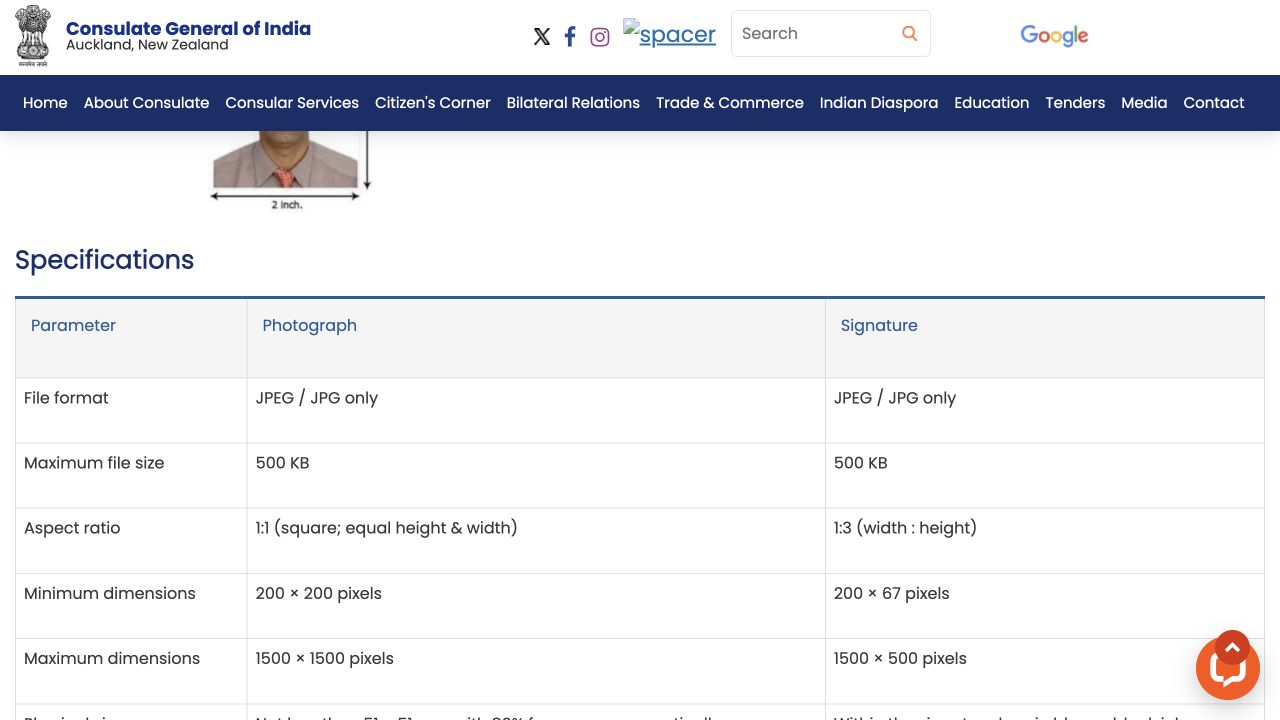The image size is (1280, 720).
Task: Open the Education menu
Action: pyautogui.click(x=992, y=103)
